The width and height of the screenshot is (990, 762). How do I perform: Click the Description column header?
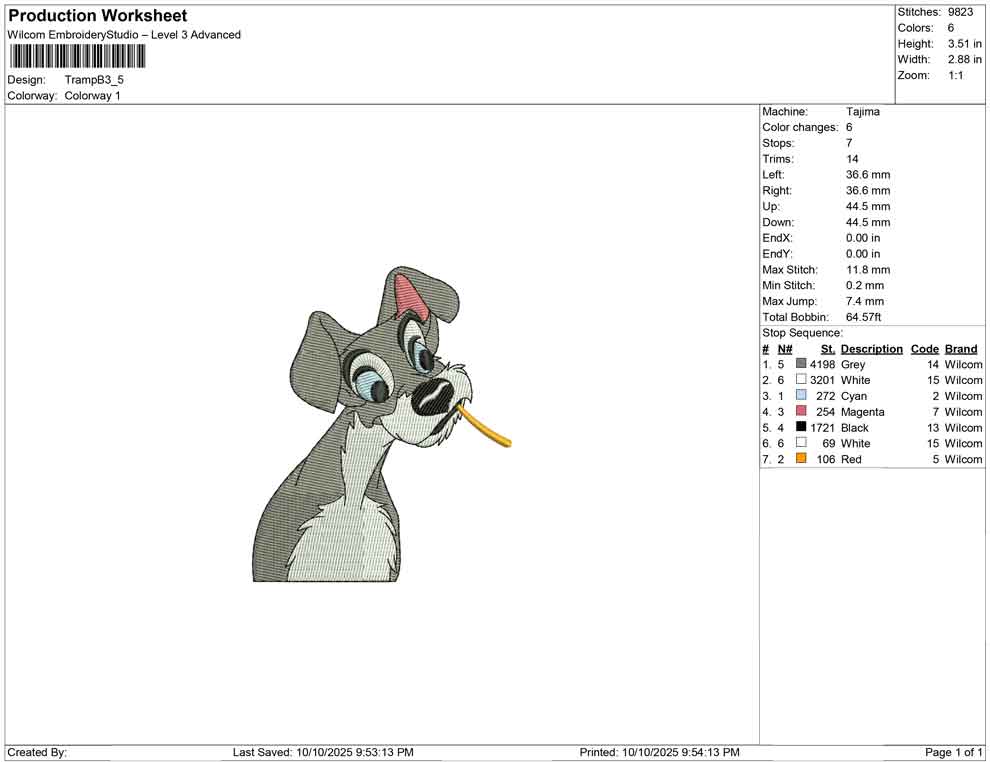pos(872,348)
